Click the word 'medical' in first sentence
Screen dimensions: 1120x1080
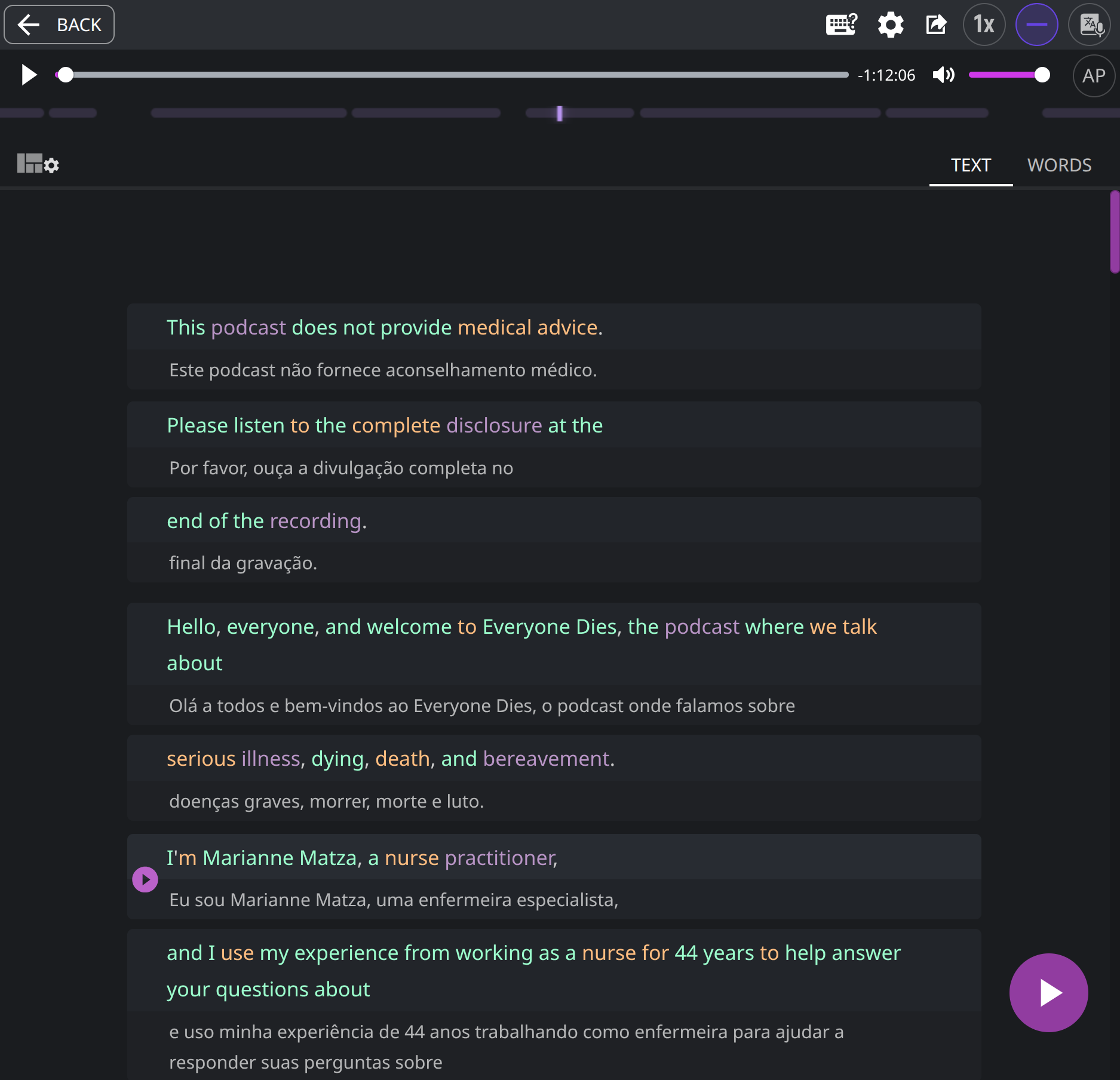pyautogui.click(x=495, y=327)
